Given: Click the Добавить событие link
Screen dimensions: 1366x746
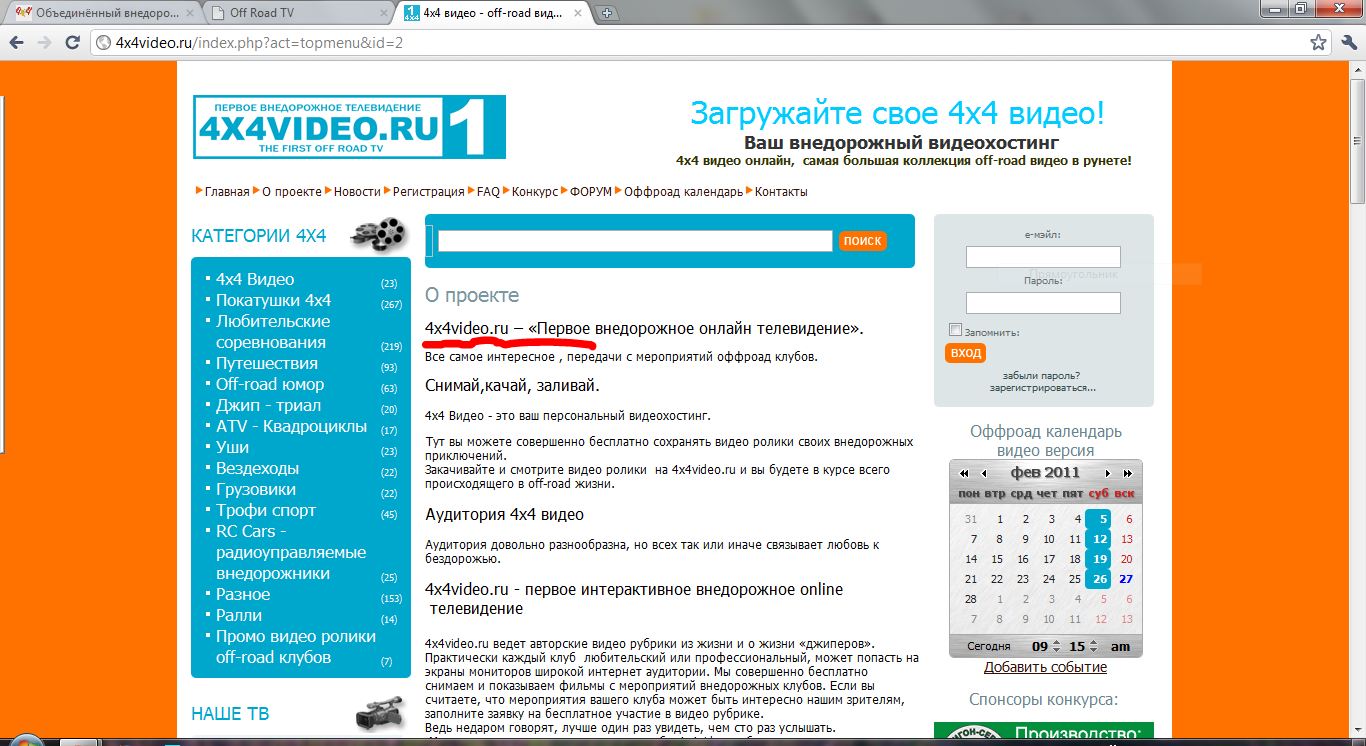Looking at the screenshot, I should 1045,667.
